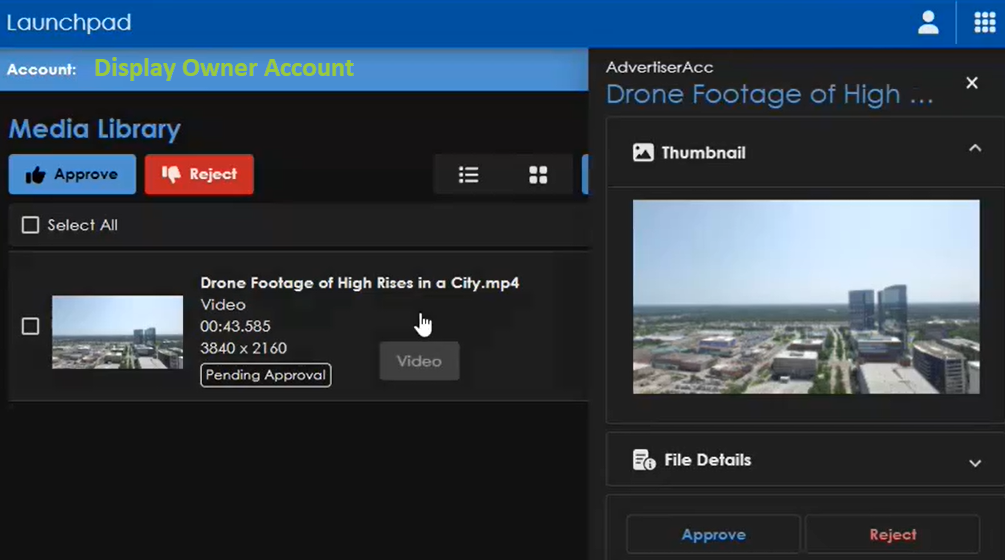Switch Media Library to grid view
This screenshot has width=1005, height=560.
pyautogui.click(x=538, y=175)
